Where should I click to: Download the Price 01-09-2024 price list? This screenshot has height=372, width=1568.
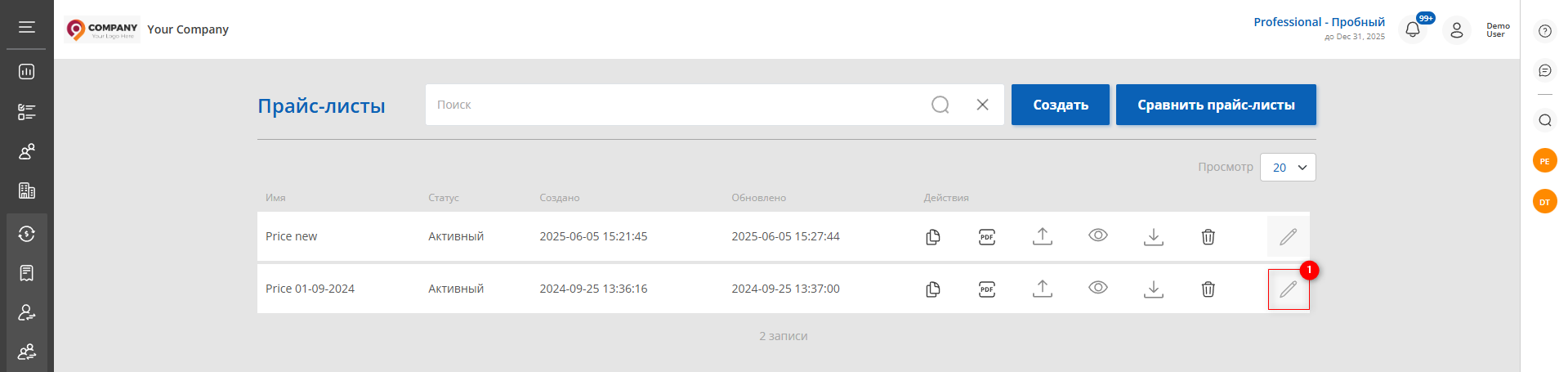click(x=1154, y=289)
